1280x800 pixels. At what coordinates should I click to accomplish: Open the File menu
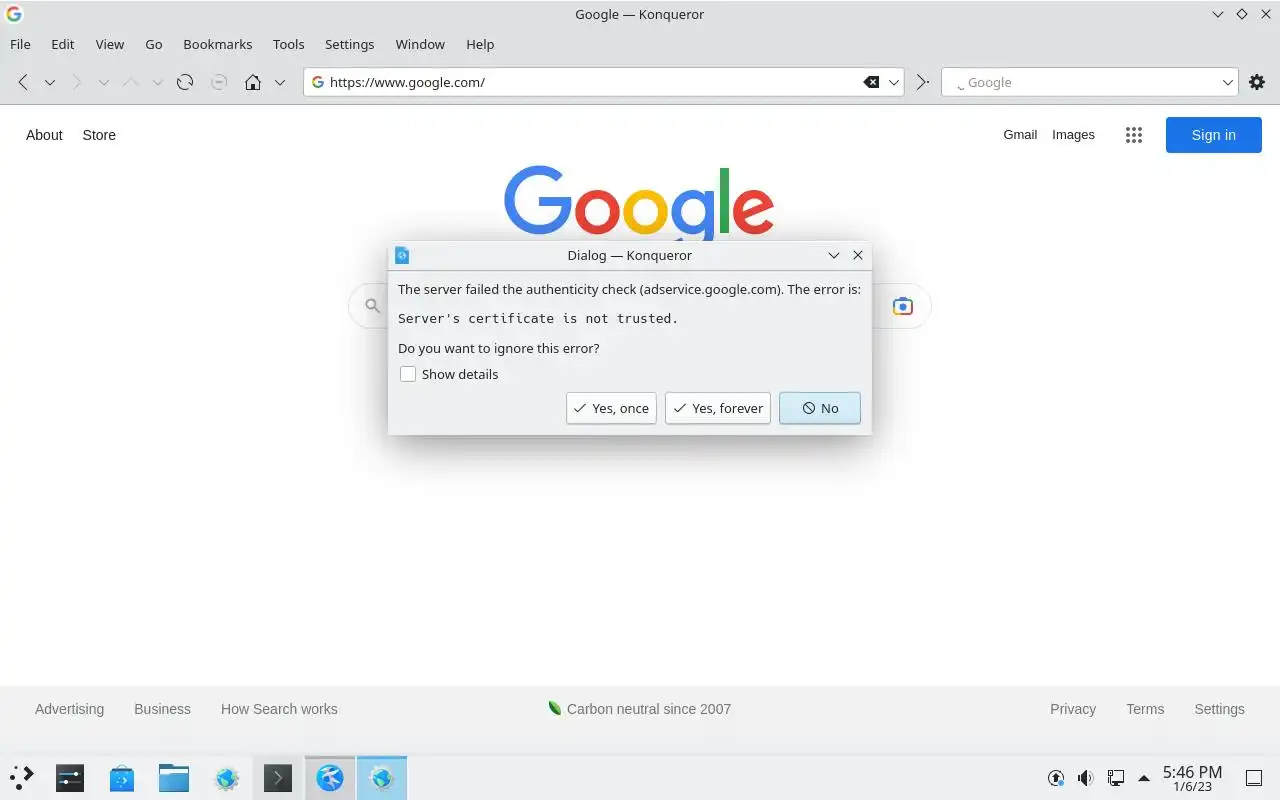point(20,44)
